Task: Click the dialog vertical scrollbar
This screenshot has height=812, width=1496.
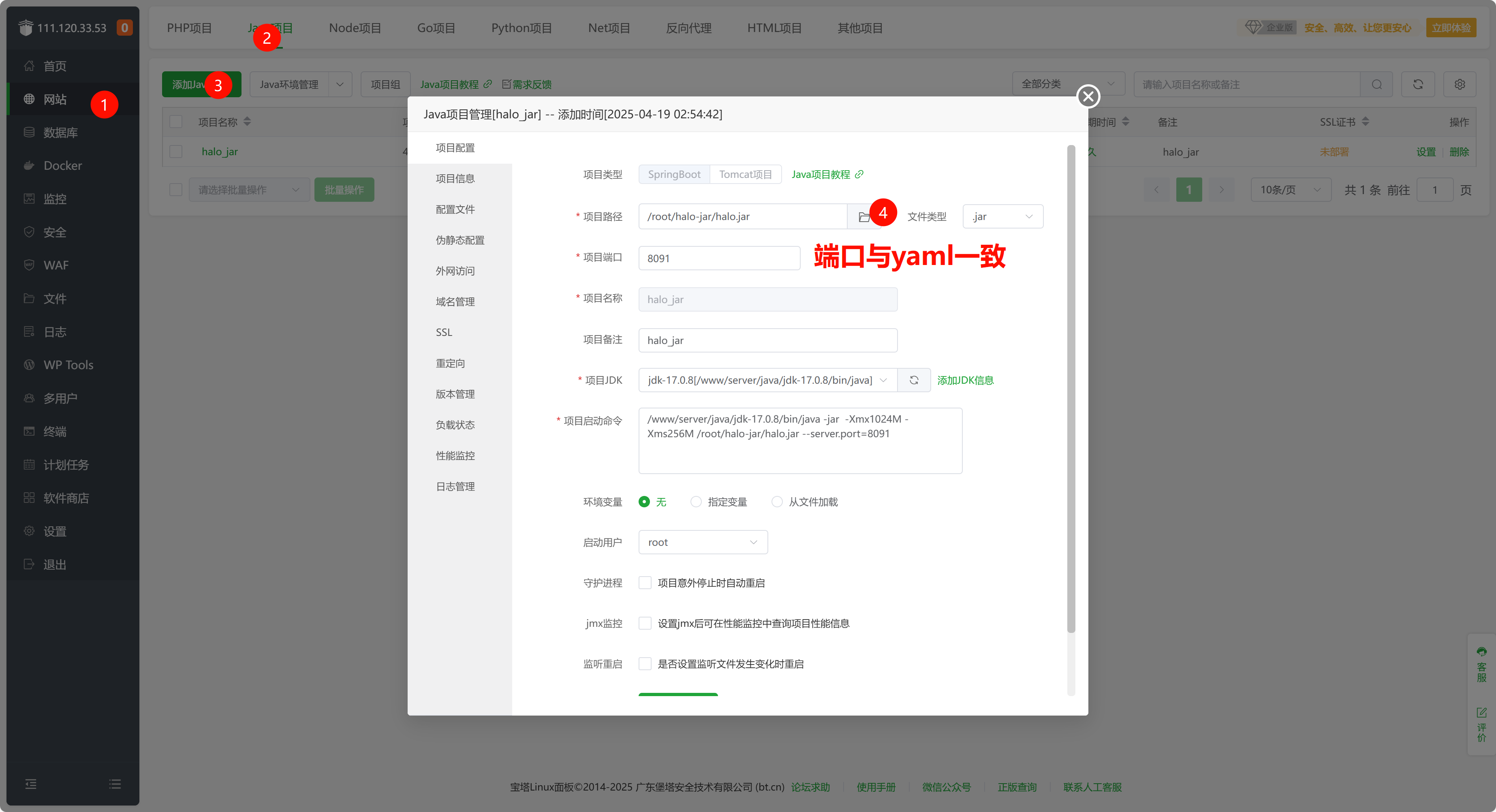Action: click(x=1071, y=389)
